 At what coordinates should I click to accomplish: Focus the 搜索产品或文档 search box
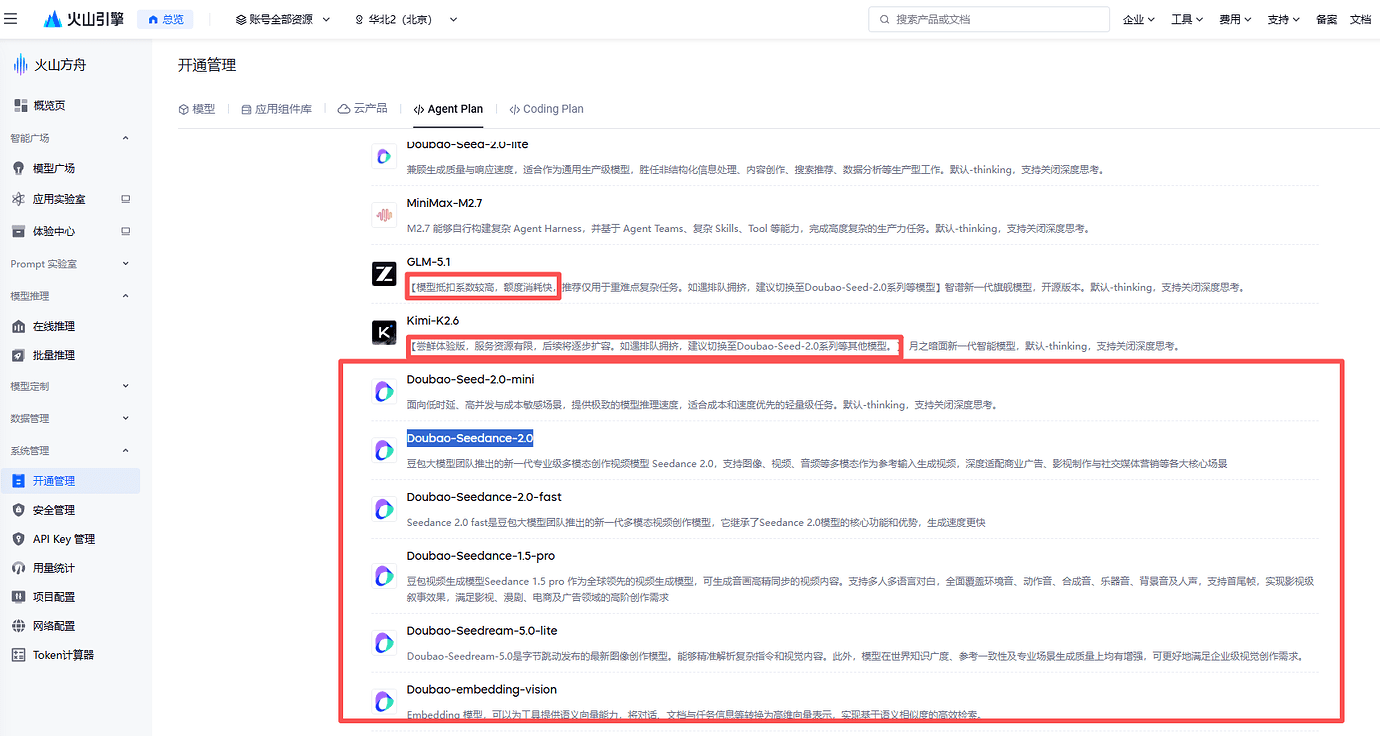(989, 19)
